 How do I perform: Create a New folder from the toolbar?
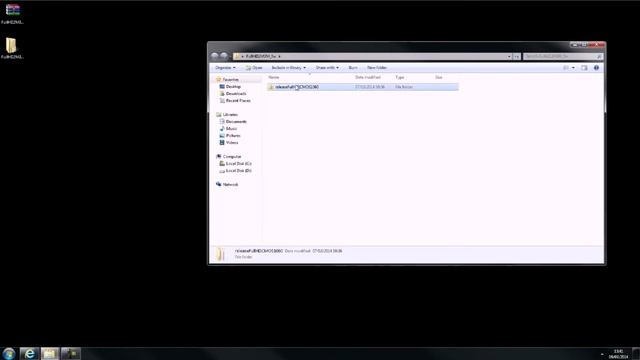[377, 68]
